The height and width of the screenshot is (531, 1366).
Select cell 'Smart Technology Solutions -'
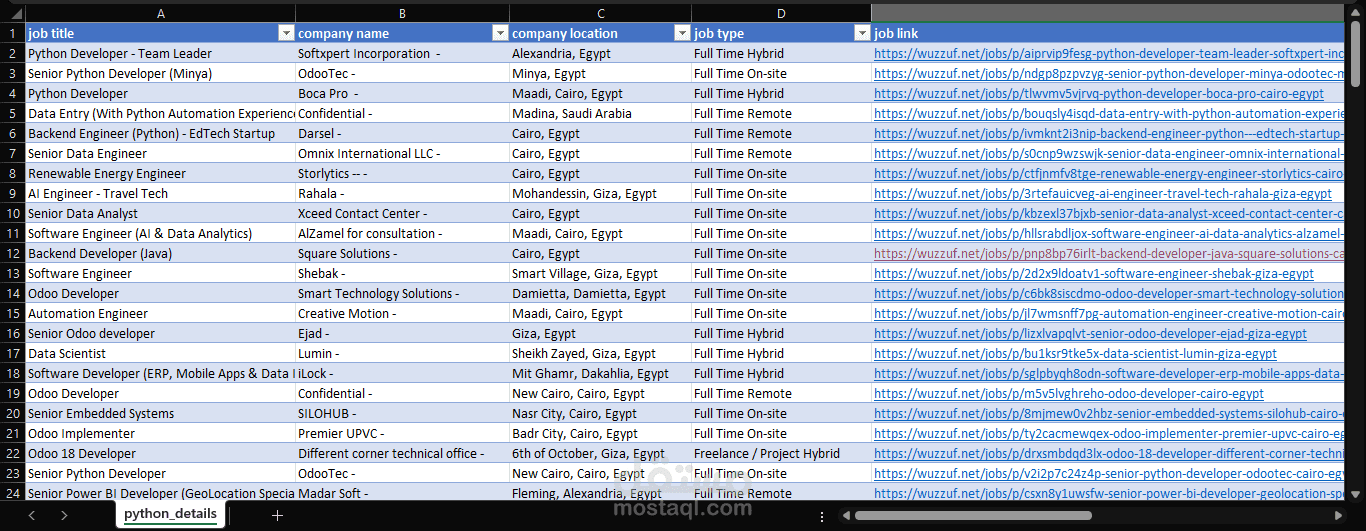(402, 293)
